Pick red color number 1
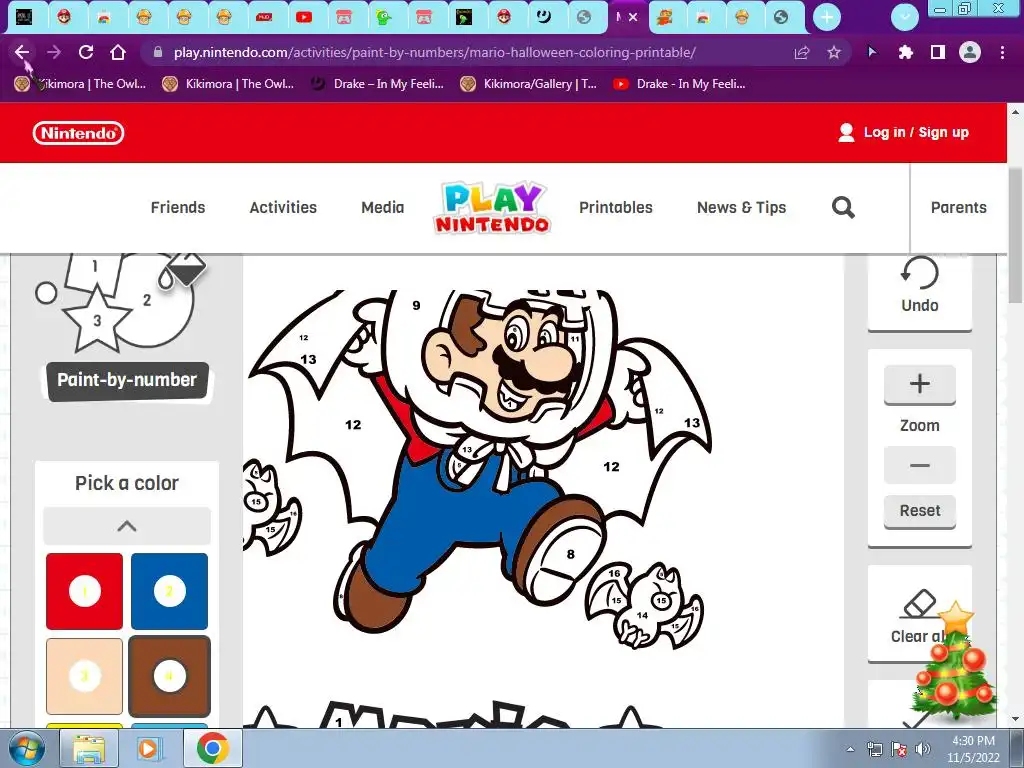1024x768 pixels. coord(84,592)
